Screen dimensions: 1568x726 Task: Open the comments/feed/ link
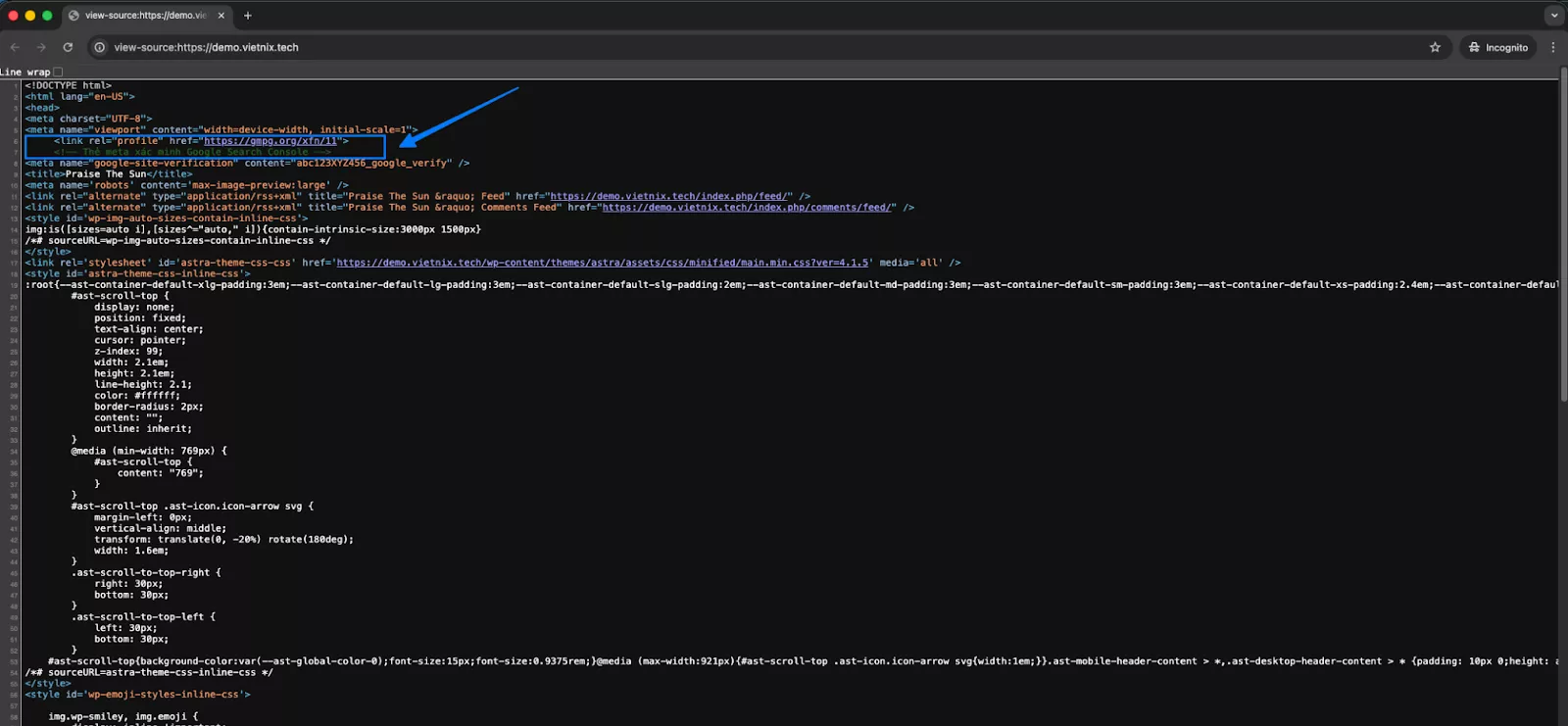click(747, 207)
